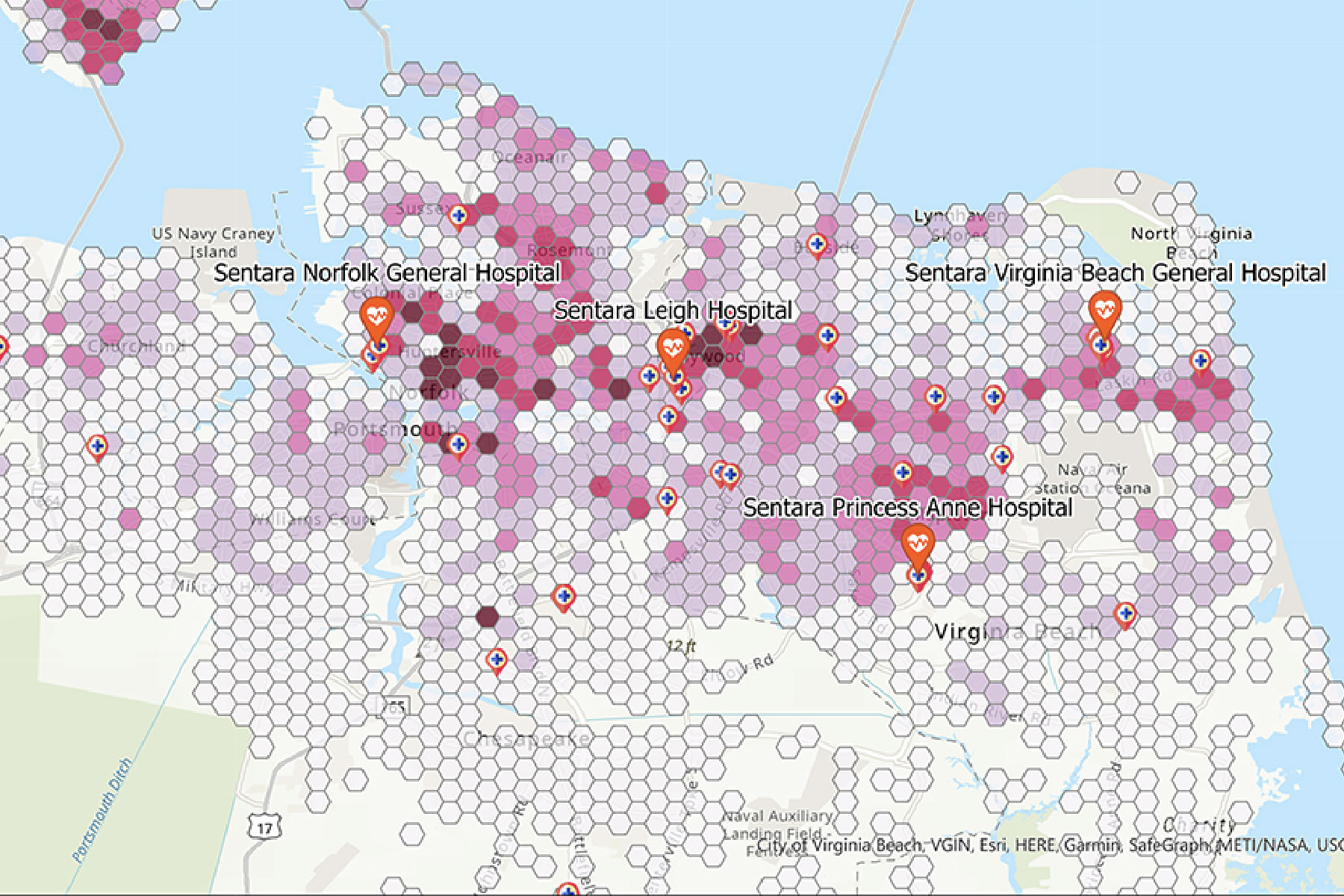Select the Sentara Princess Anne Hospital label
The width and height of the screenshot is (1344, 896).
pos(908,508)
